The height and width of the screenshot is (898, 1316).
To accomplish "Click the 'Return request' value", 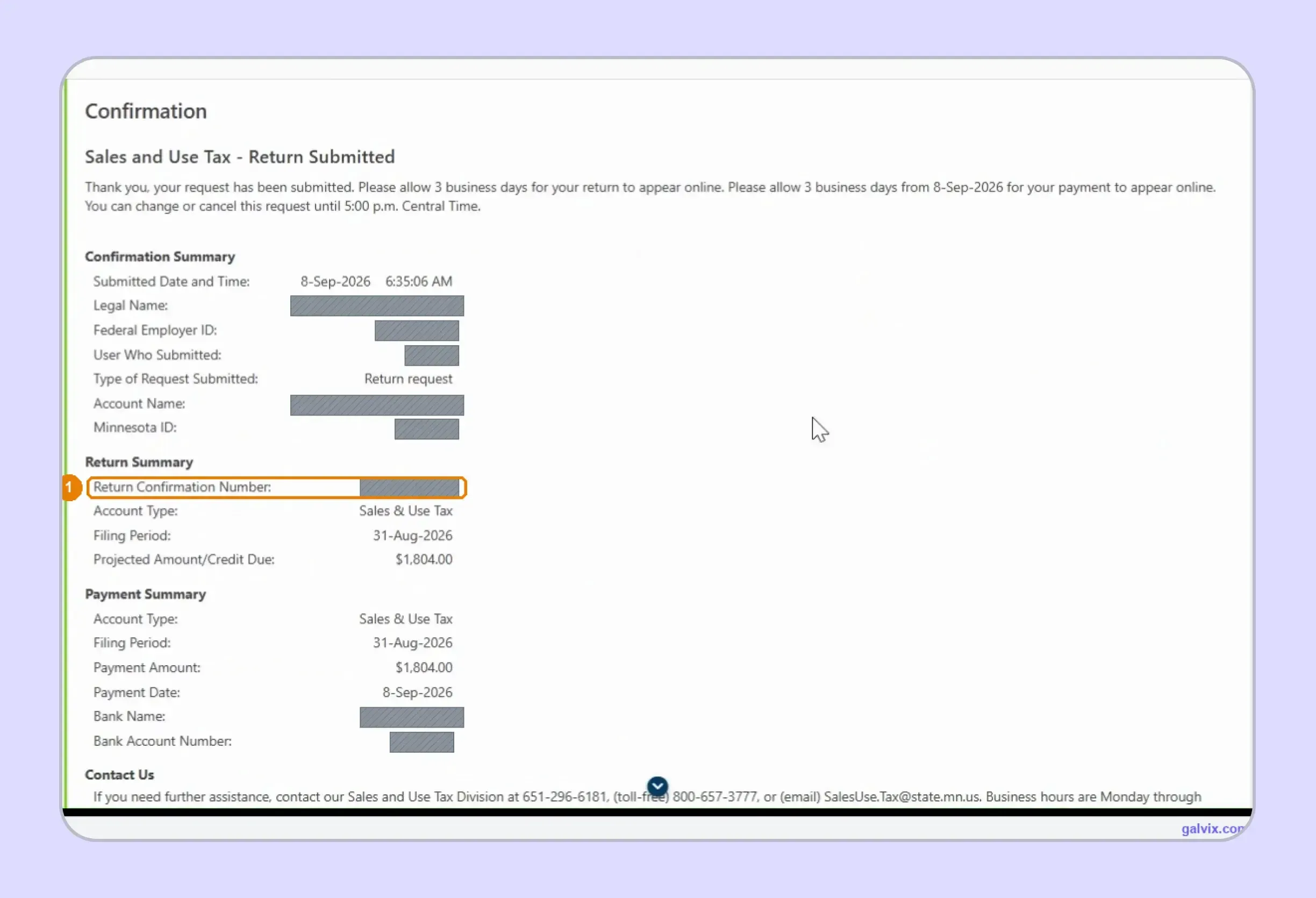I will tap(408, 379).
